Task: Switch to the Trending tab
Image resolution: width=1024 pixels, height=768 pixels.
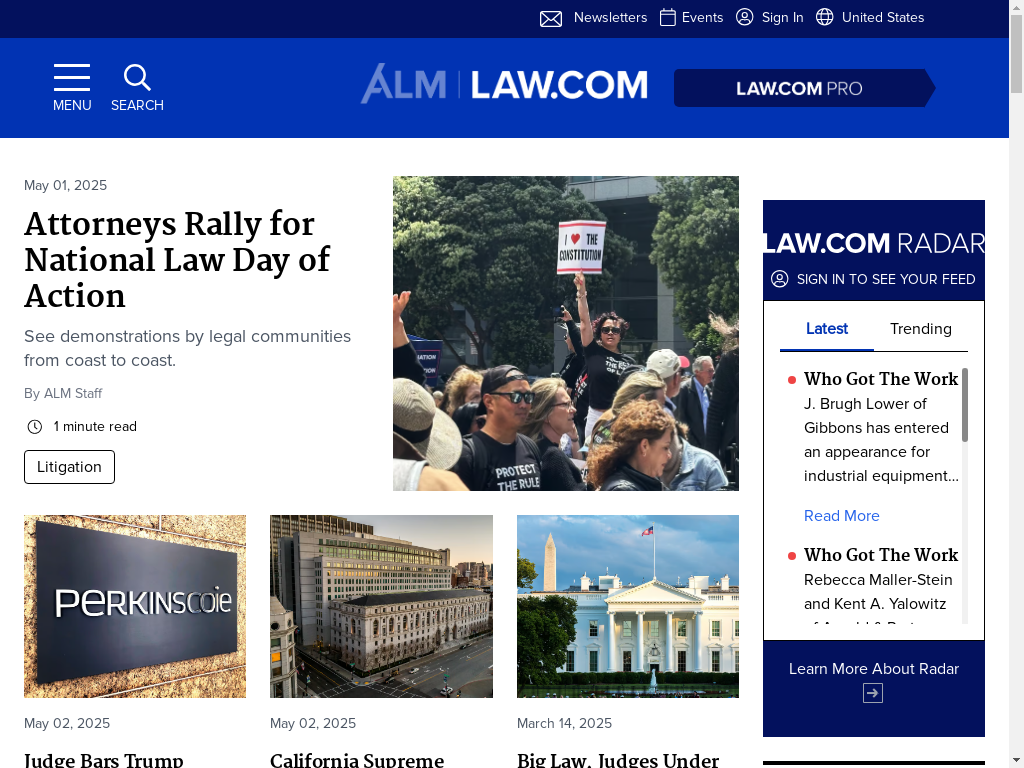Action: [920, 329]
